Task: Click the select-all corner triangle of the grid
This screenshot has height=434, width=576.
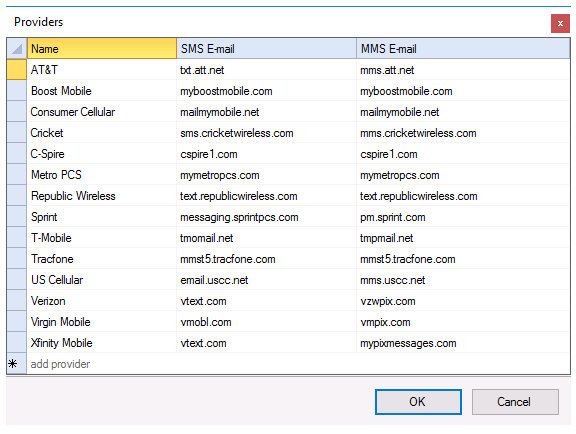Action: [17, 49]
